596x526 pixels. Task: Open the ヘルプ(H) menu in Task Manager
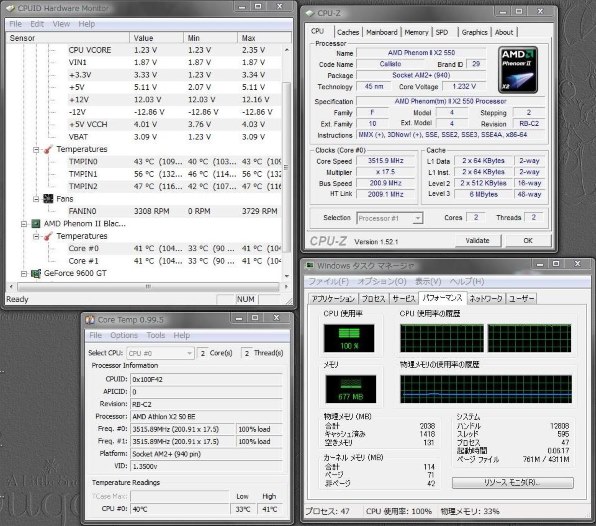pos(467,282)
